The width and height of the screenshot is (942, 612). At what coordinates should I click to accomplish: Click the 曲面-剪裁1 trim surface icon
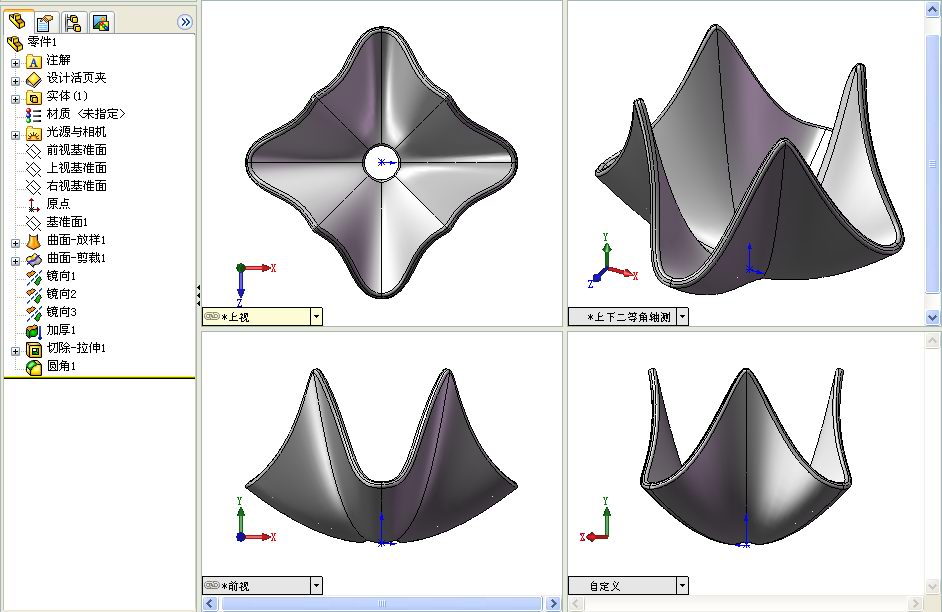(x=34, y=259)
